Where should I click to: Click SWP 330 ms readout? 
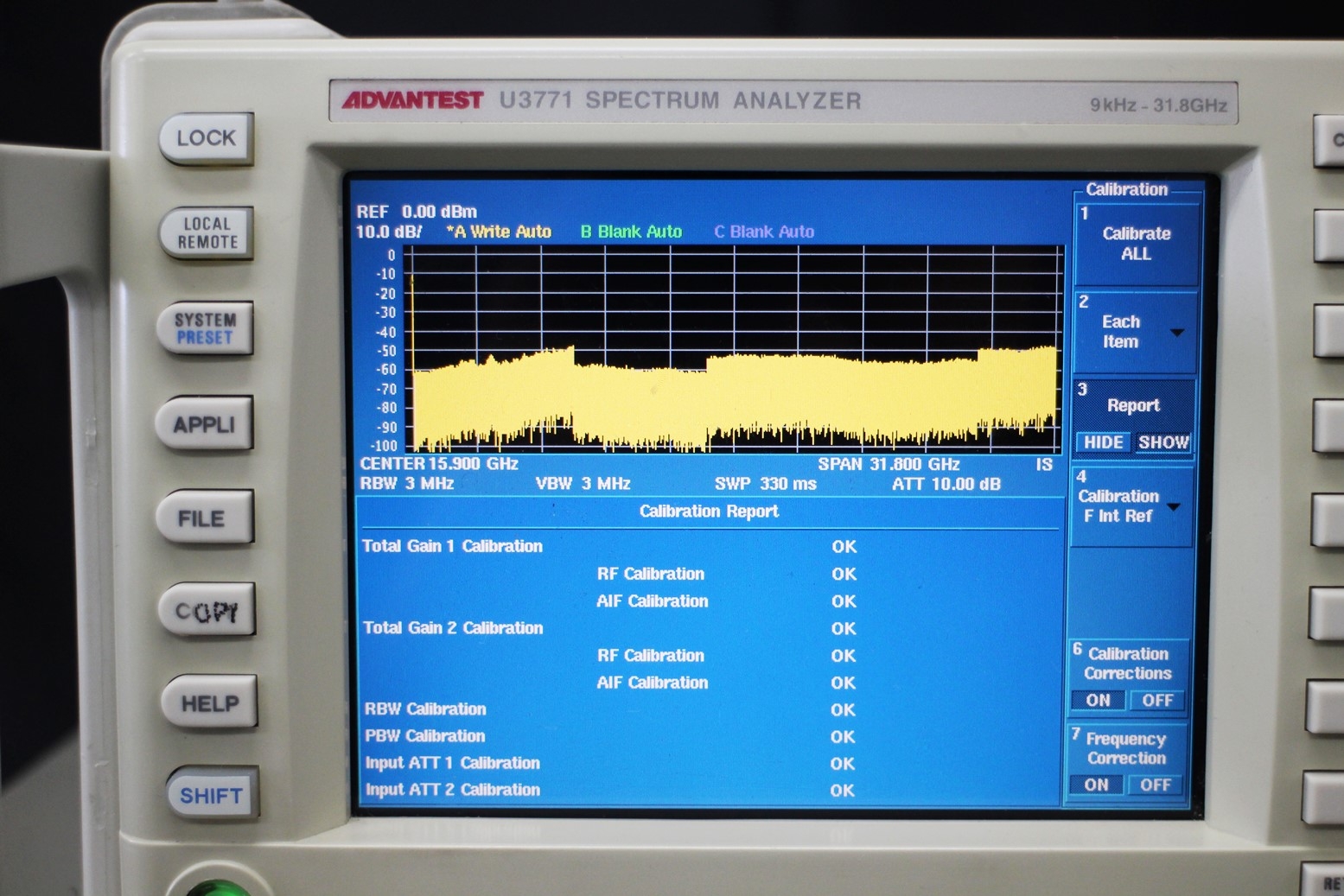point(766,484)
